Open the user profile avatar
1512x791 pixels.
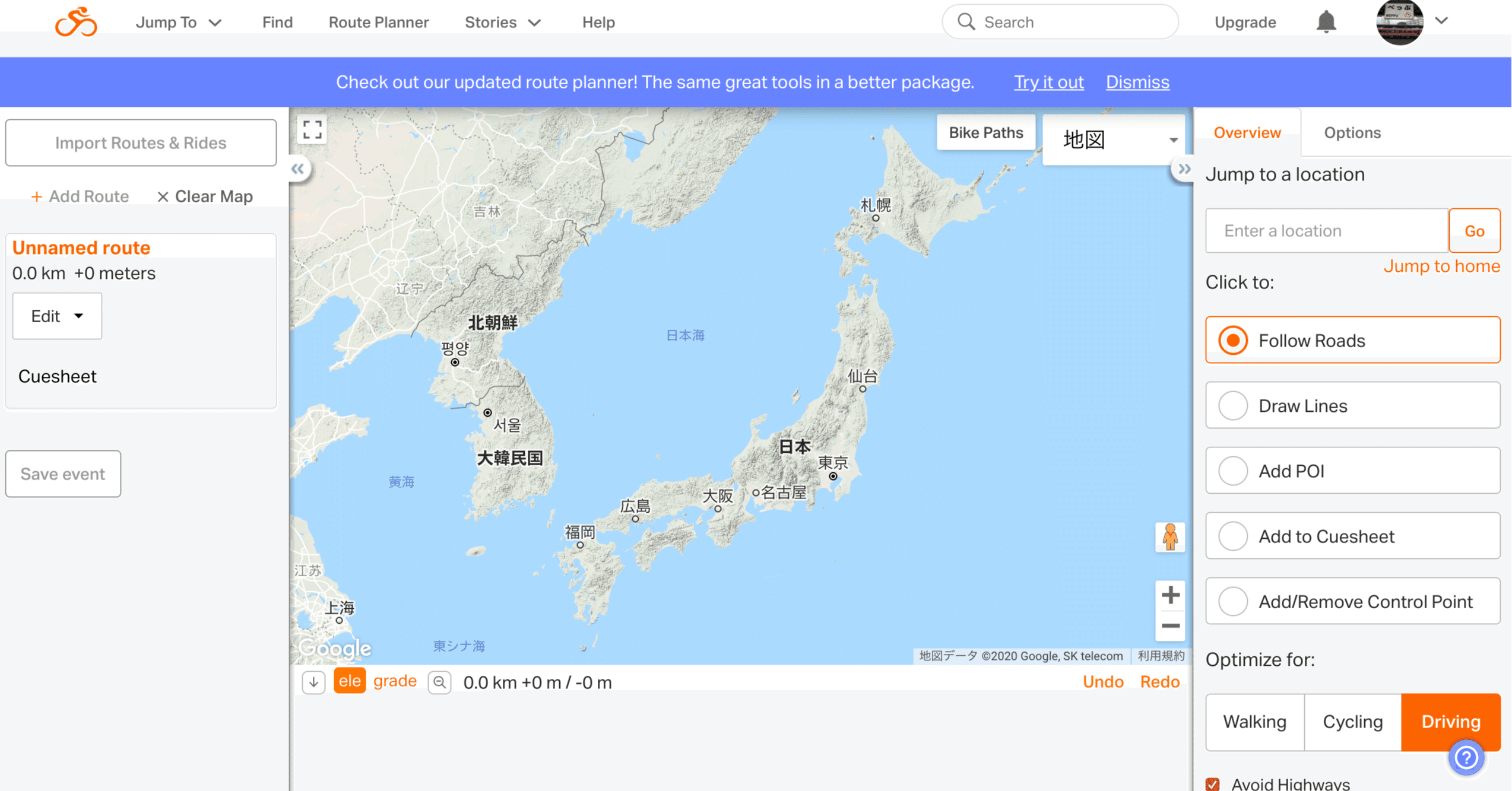tap(1399, 22)
